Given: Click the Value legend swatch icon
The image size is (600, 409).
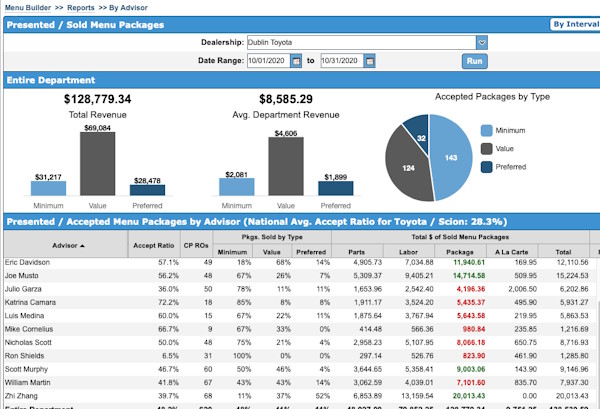Looking at the screenshot, I should point(487,149).
